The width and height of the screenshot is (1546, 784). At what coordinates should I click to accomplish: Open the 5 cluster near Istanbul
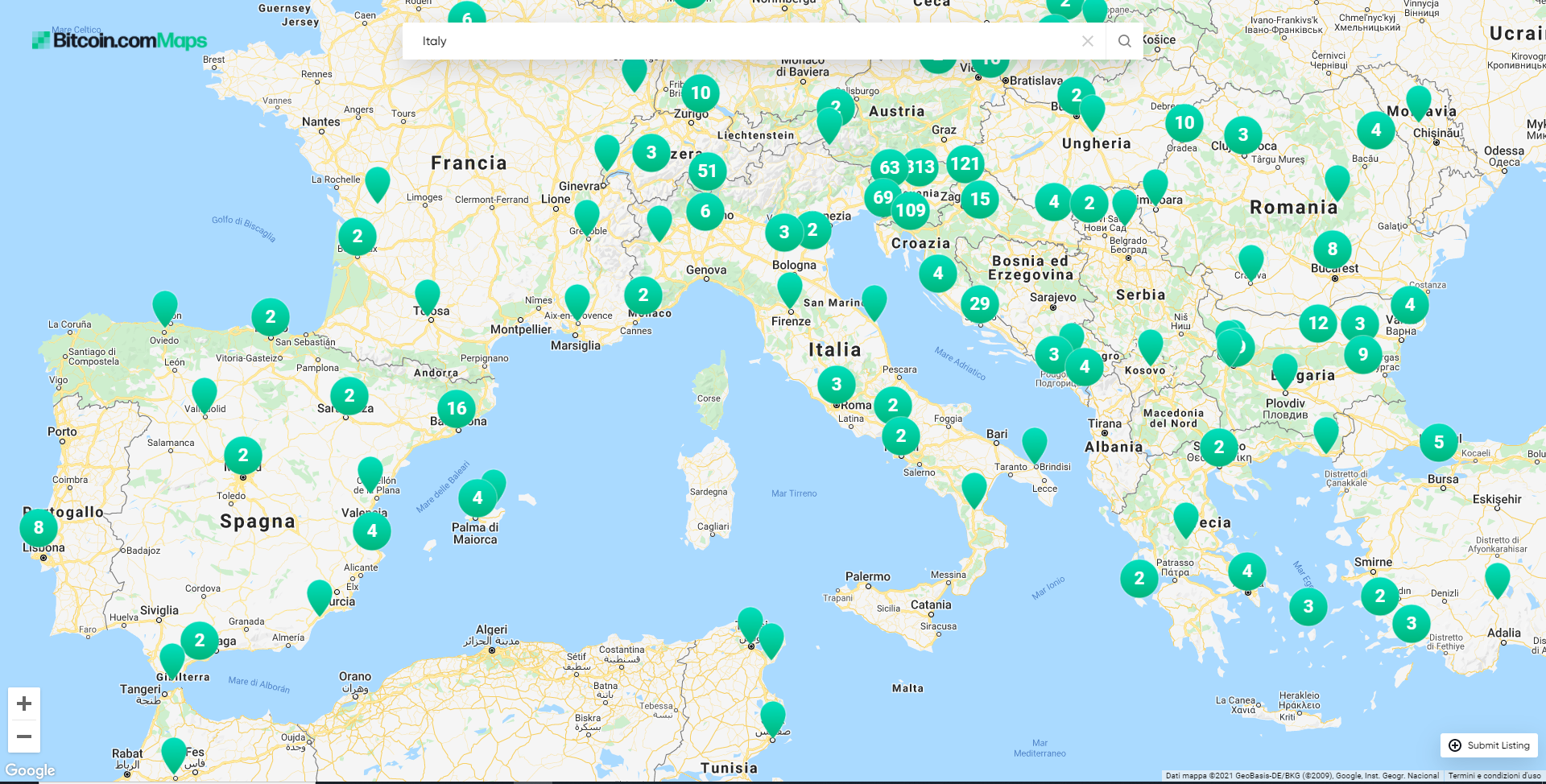1439,442
